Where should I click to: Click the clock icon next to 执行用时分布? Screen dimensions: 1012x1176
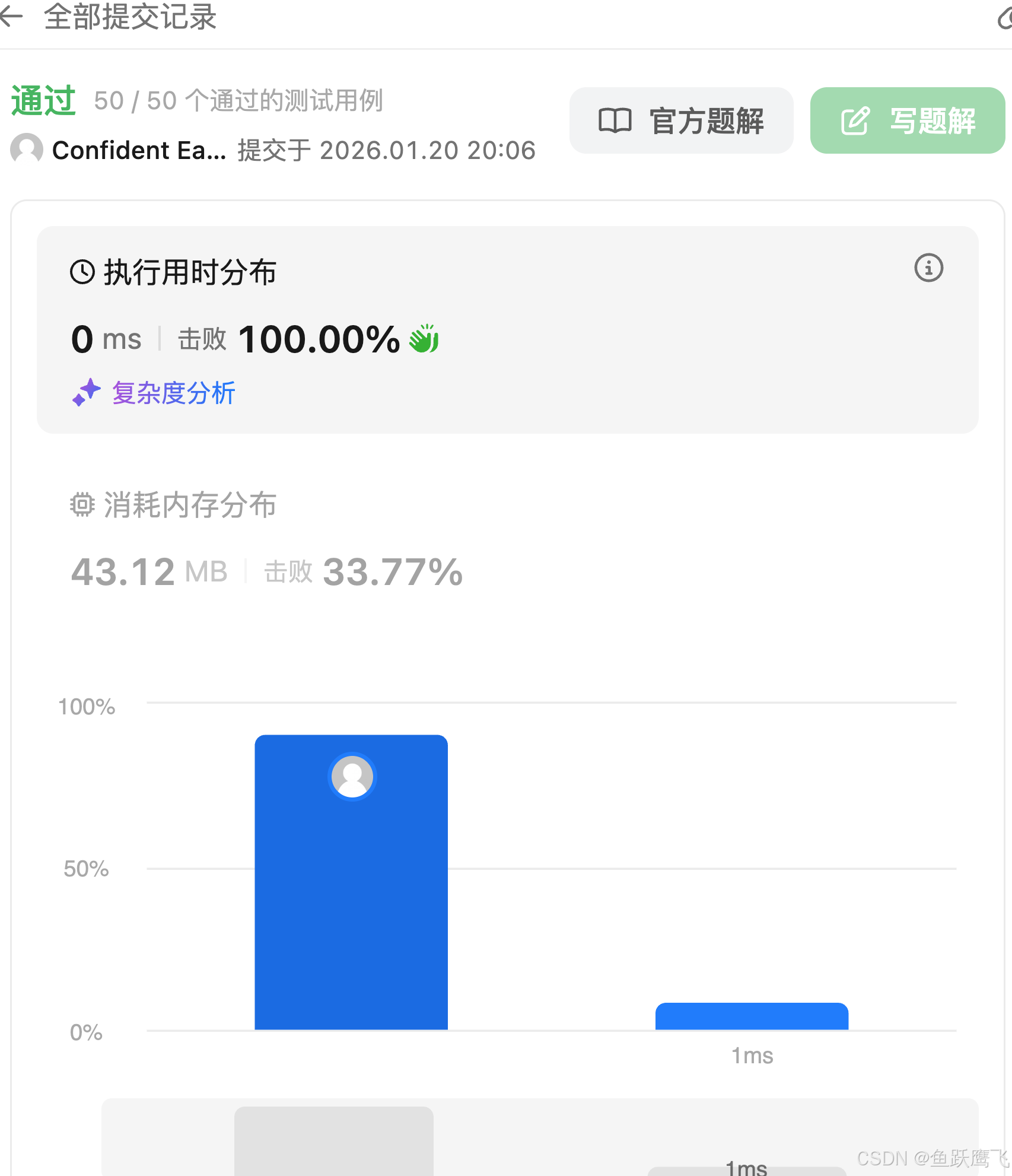point(82,272)
